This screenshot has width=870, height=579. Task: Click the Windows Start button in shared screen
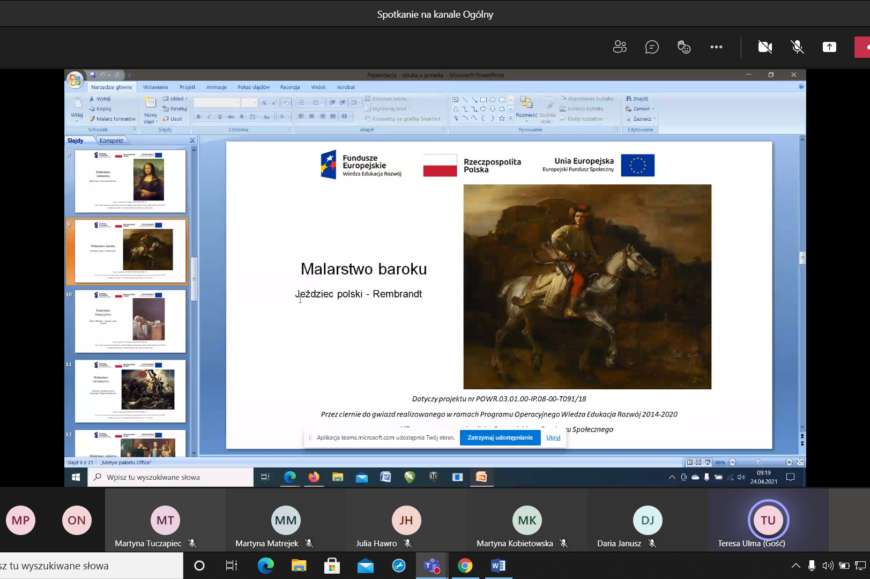(75, 477)
